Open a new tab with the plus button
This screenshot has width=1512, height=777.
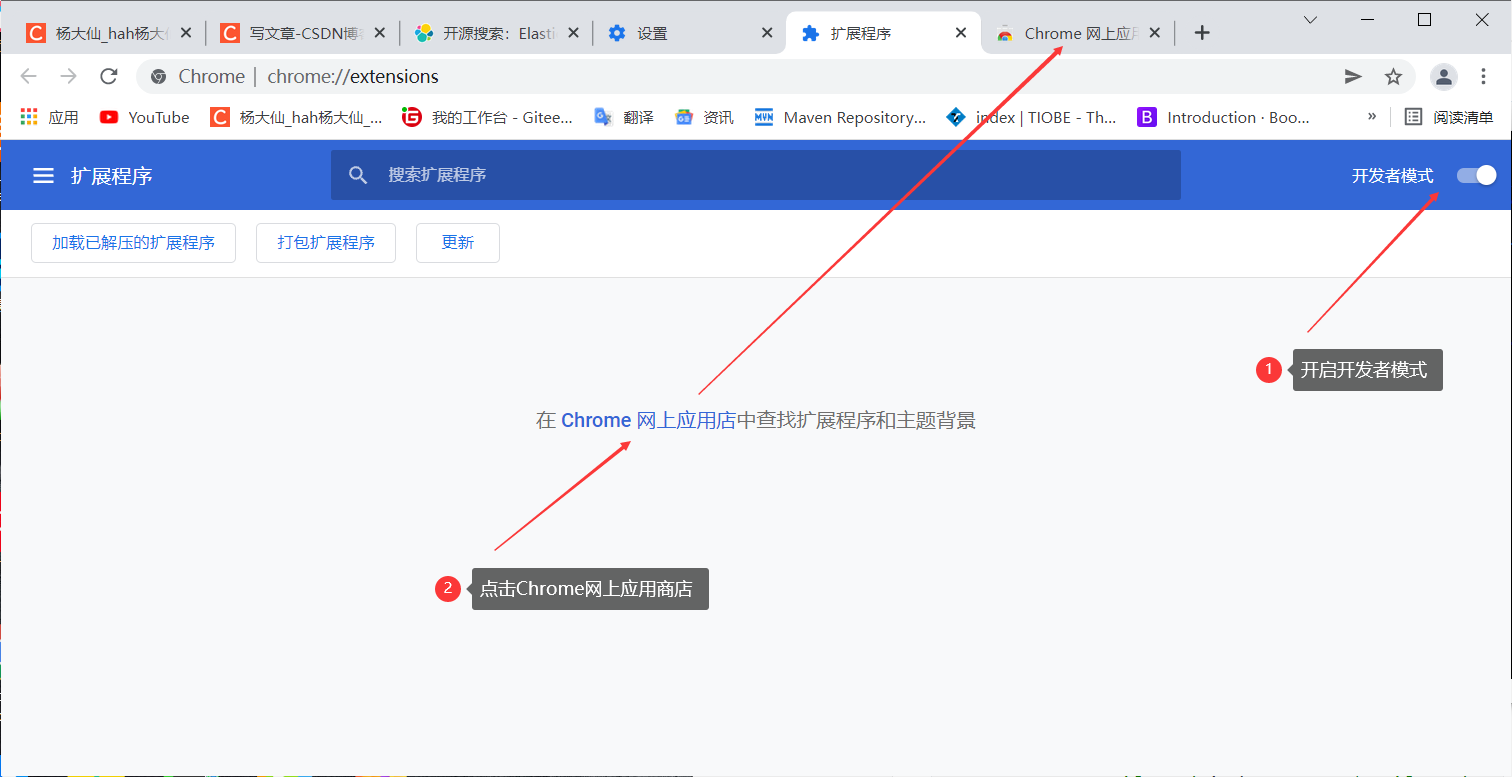click(1202, 33)
